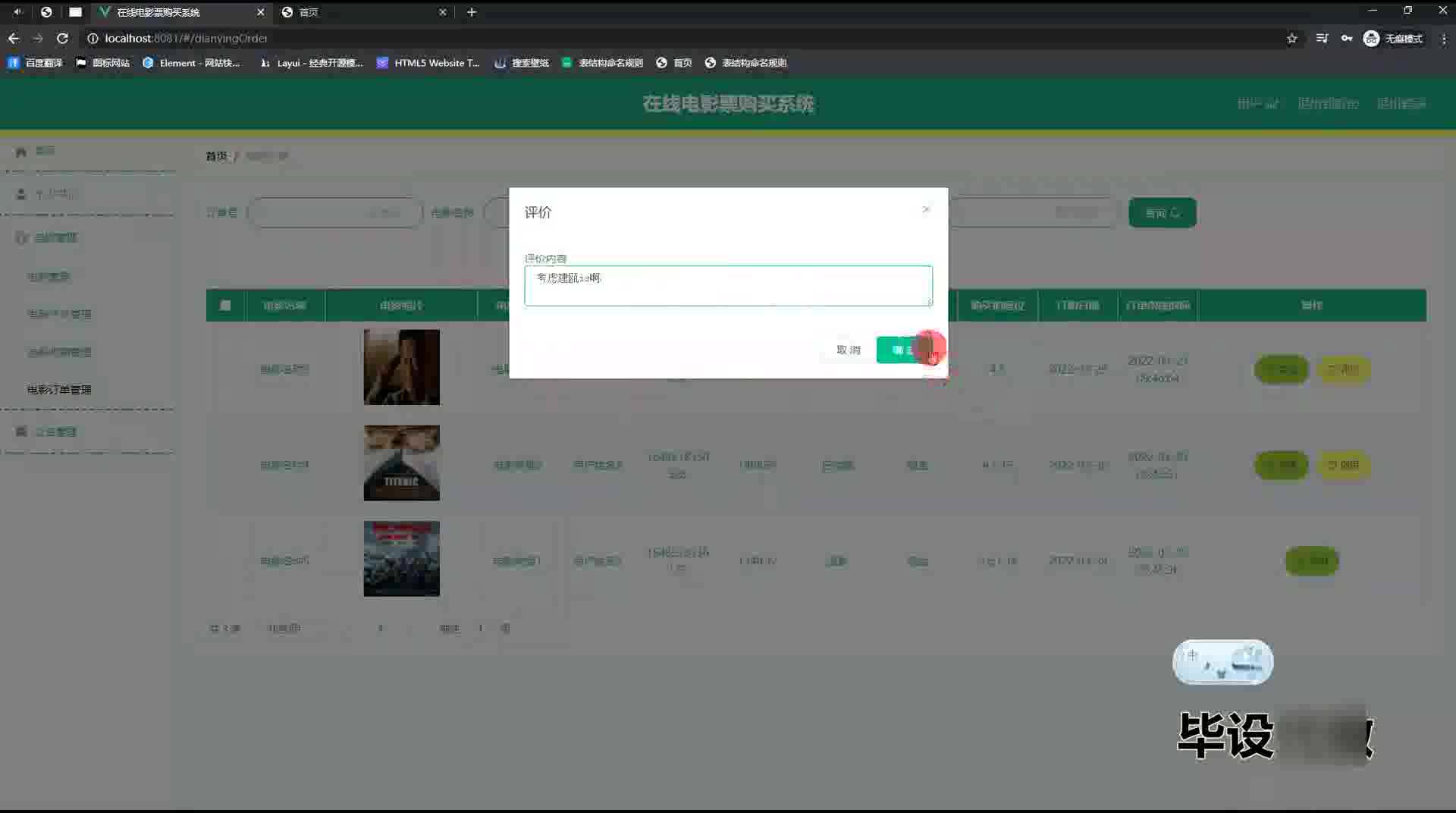
Task: Click the input method floating widget
Action: [x=1222, y=662]
